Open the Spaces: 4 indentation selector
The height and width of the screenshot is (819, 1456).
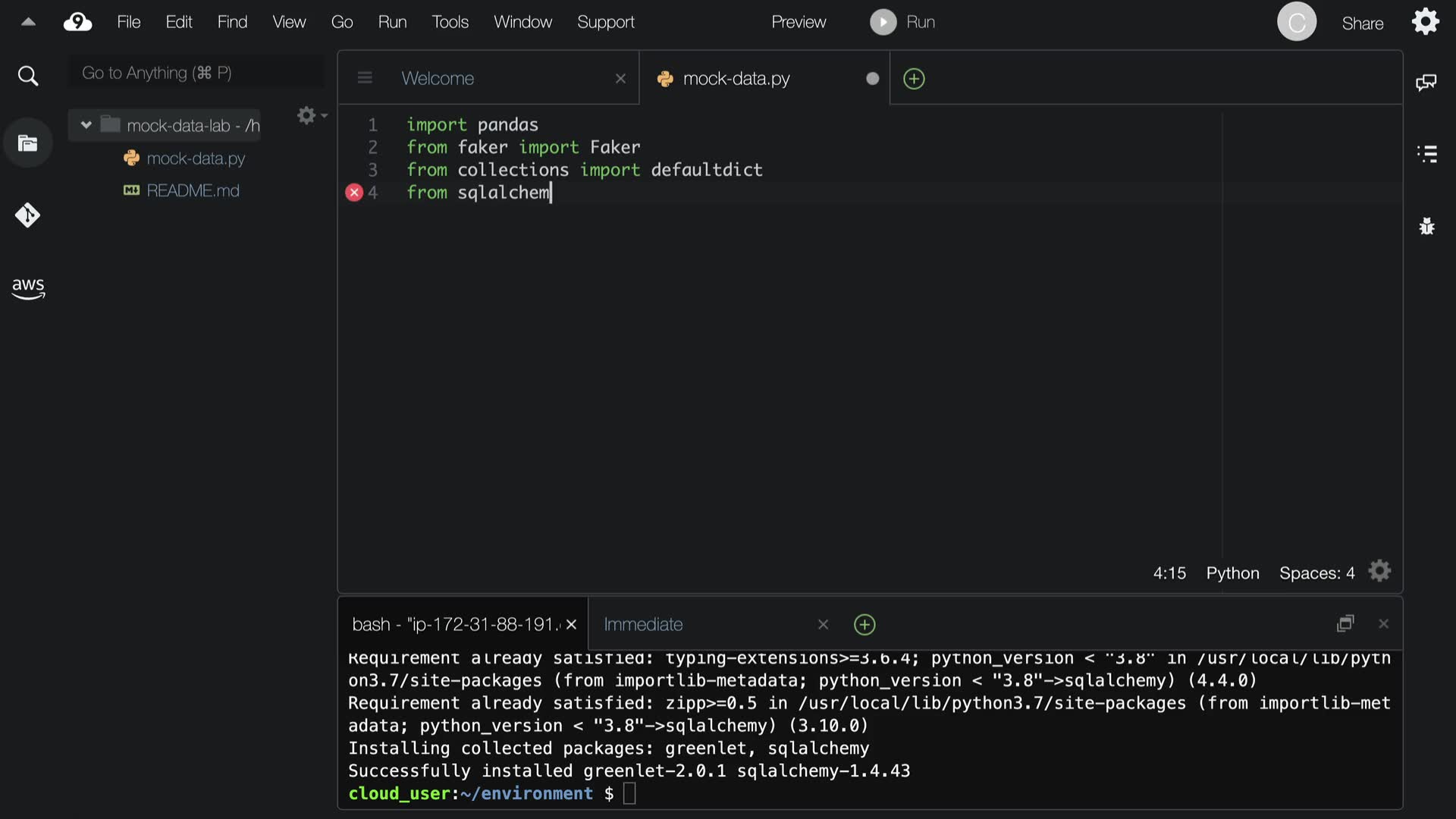[x=1316, y=573]
